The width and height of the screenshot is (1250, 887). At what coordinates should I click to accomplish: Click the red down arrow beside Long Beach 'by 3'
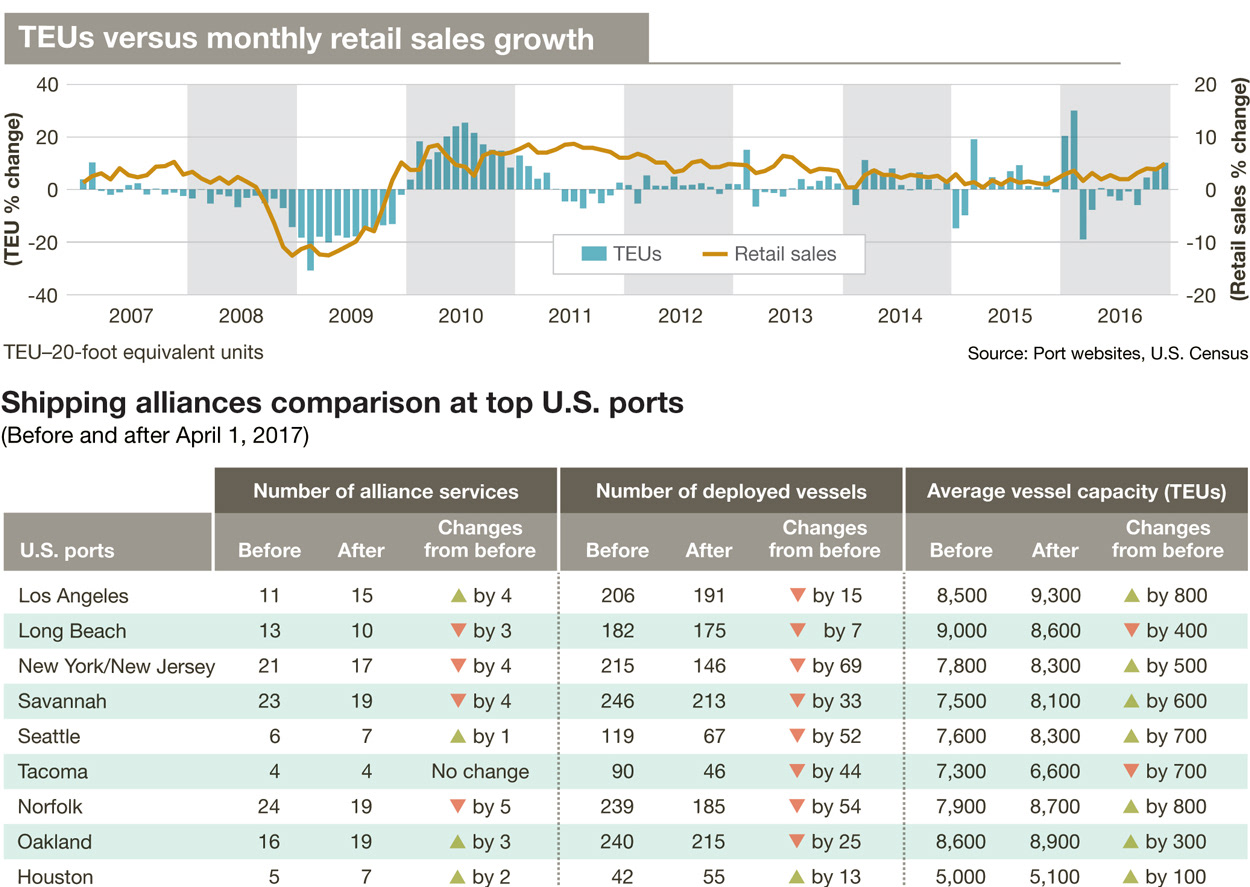[x=458, y=631]
